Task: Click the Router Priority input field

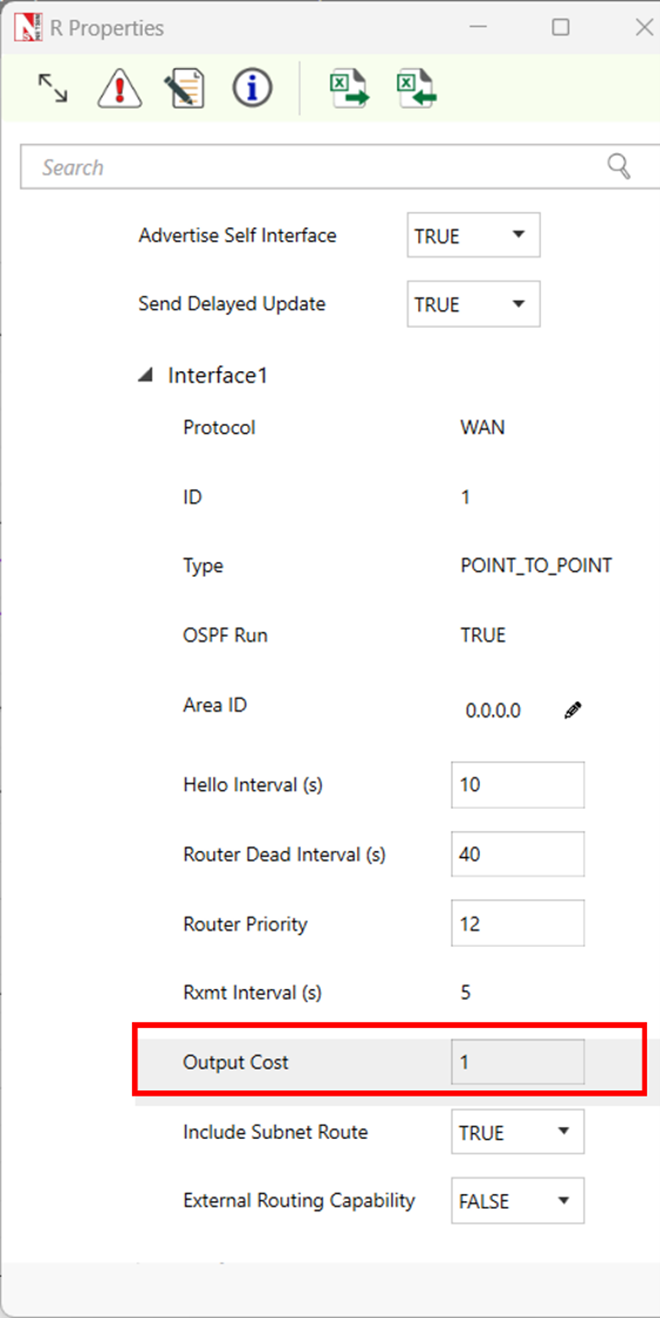Action: point(517,923)
